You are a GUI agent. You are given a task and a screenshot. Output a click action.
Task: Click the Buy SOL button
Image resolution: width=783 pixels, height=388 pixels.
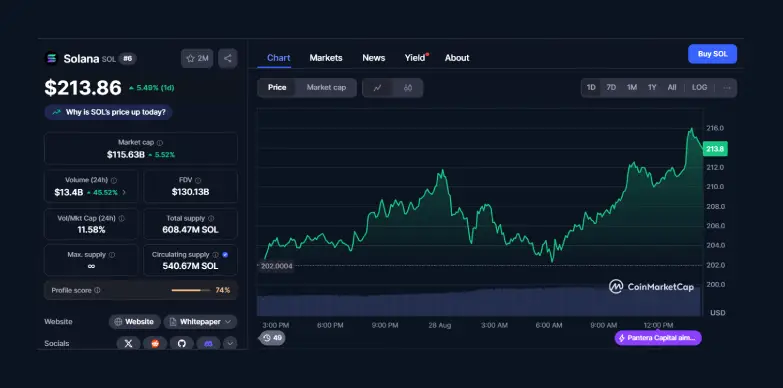pos(713,54)
